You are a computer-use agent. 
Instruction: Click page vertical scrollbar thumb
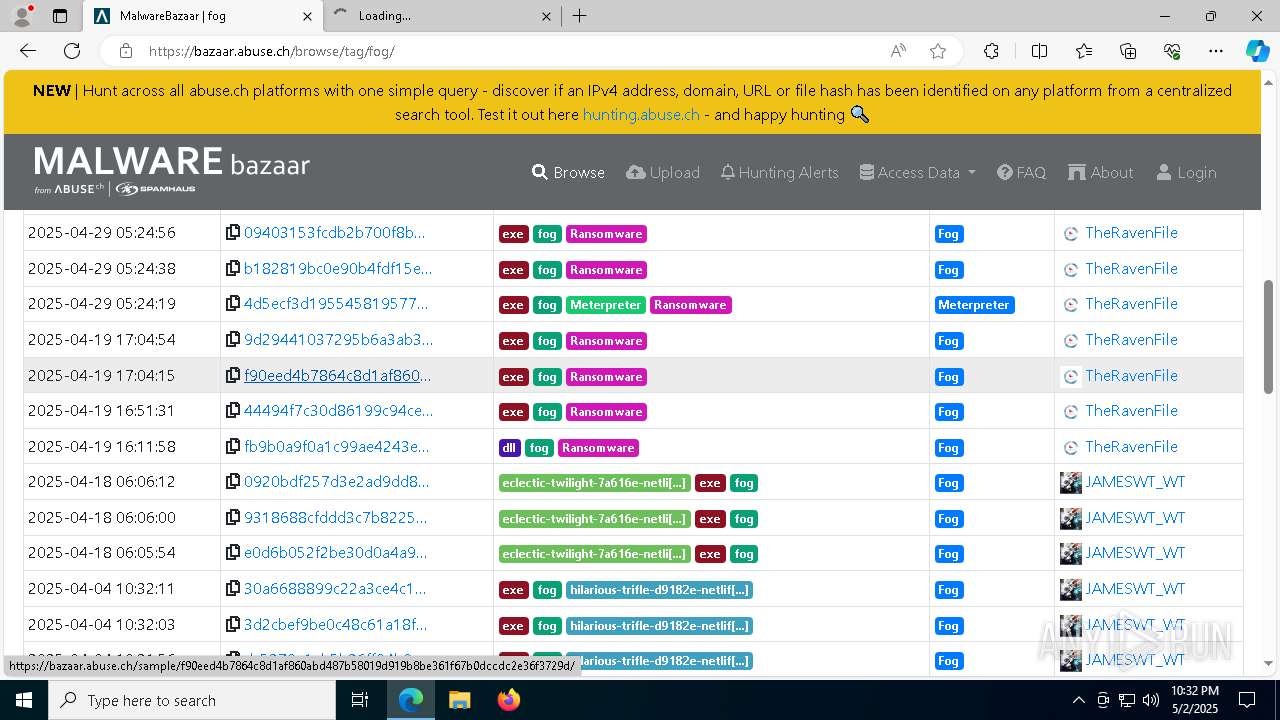coord(1268,335)
